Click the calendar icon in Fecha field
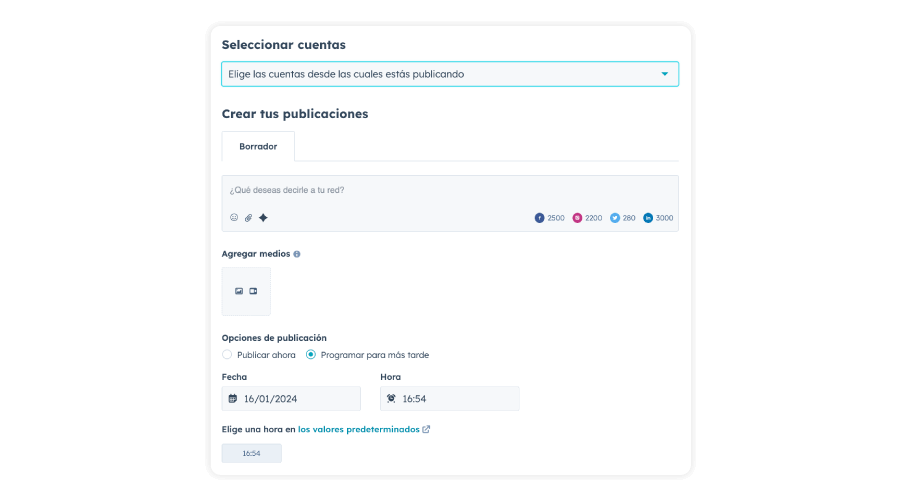The height and width of the screenshot is (501, 901). 233,398
